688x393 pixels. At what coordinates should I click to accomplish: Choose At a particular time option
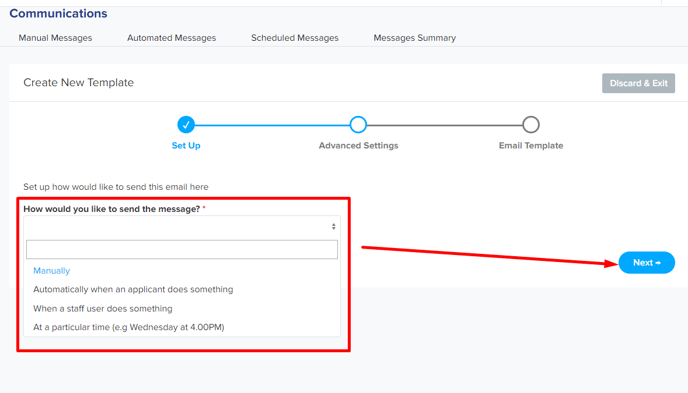[x=129, y=327]
